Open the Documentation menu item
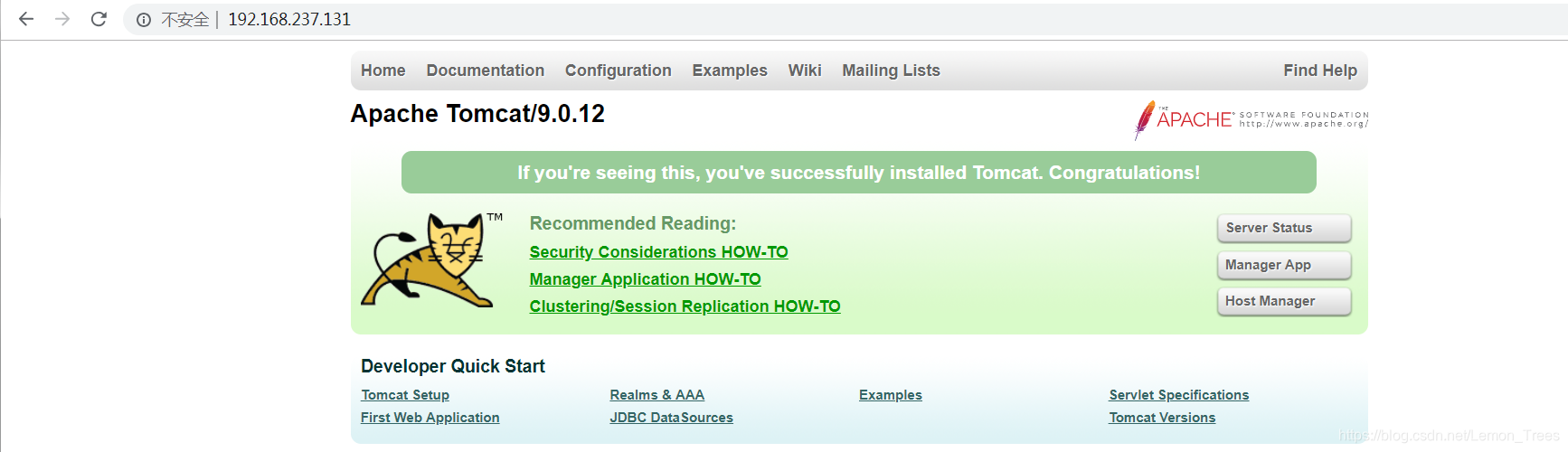Image resolution: width=1568 pixels, height=452 pixels. (x=486, y=71)
